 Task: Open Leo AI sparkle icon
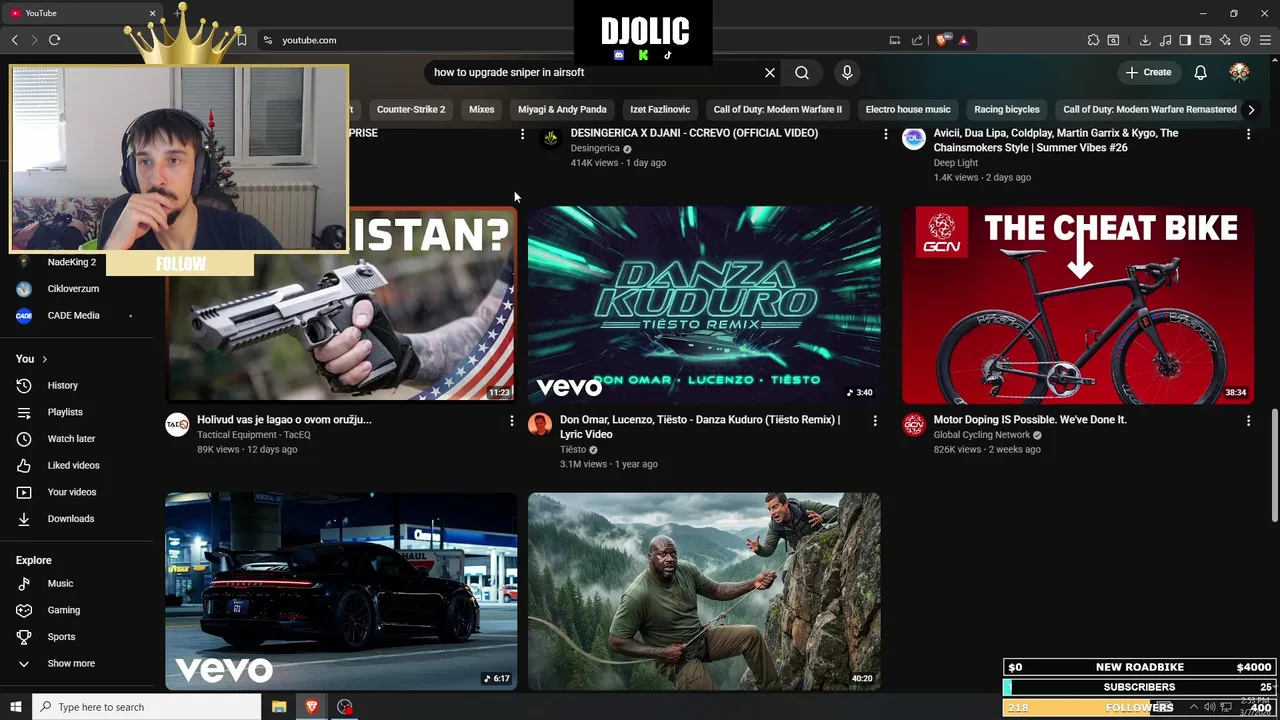(x=1225, y=40)
